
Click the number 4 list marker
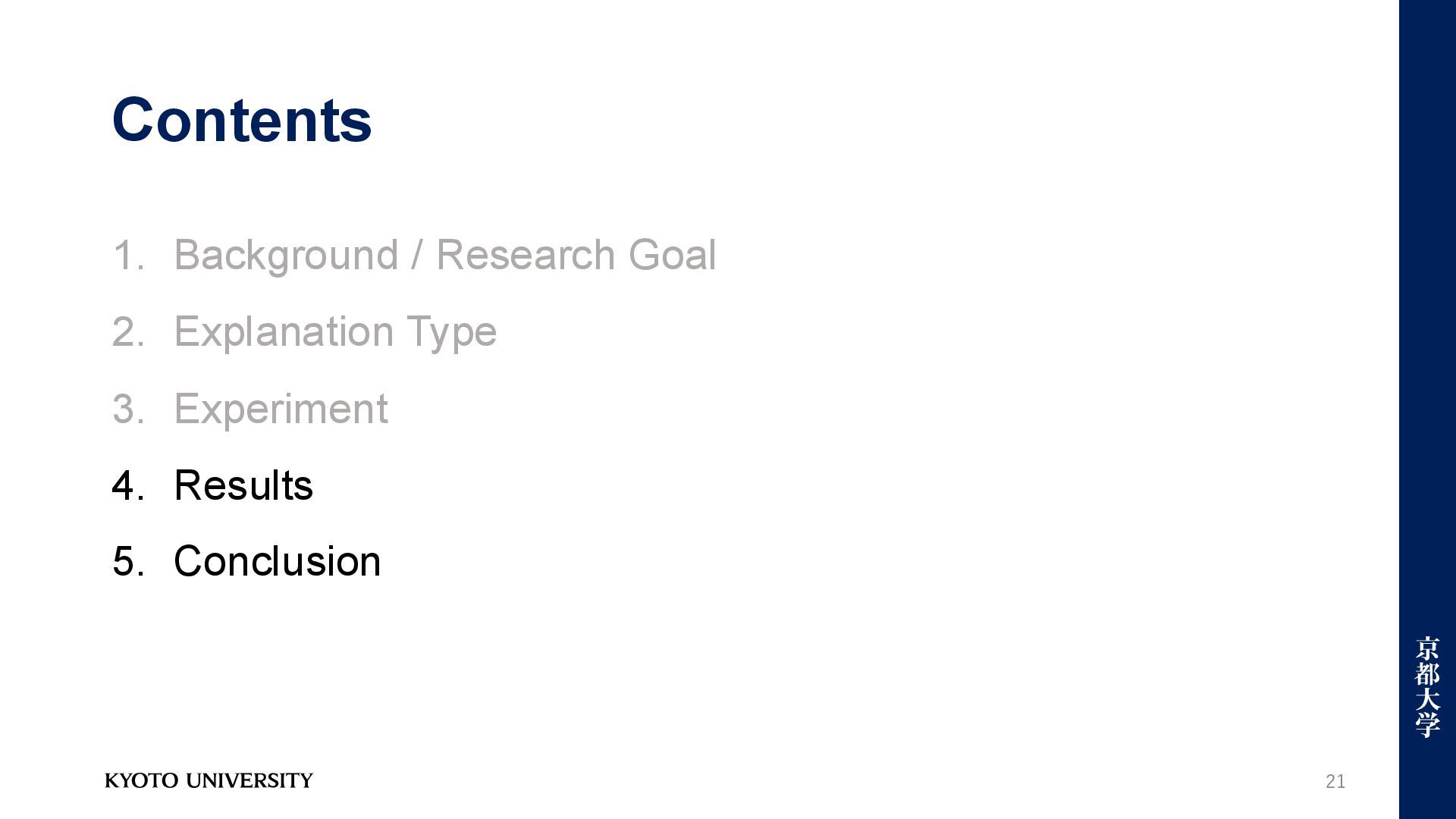pyautogui.click(x=128, y=485)
